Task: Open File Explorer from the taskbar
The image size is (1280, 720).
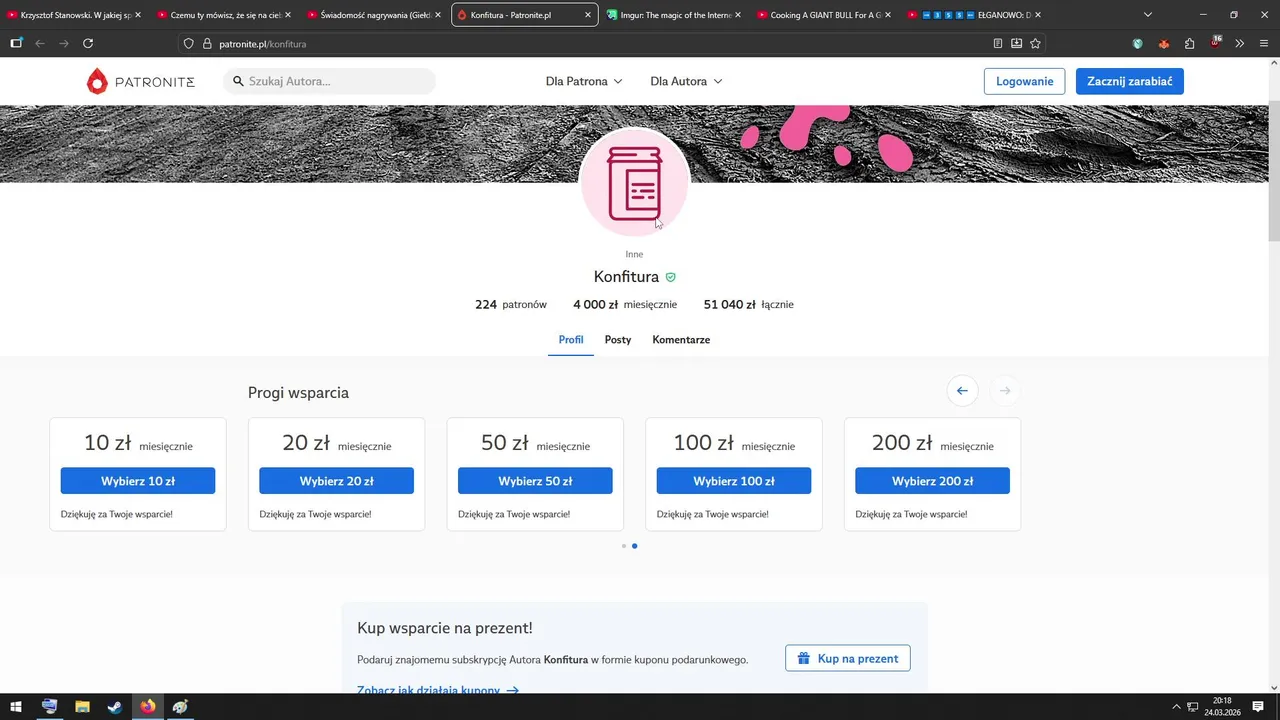Action: point(82,707)
